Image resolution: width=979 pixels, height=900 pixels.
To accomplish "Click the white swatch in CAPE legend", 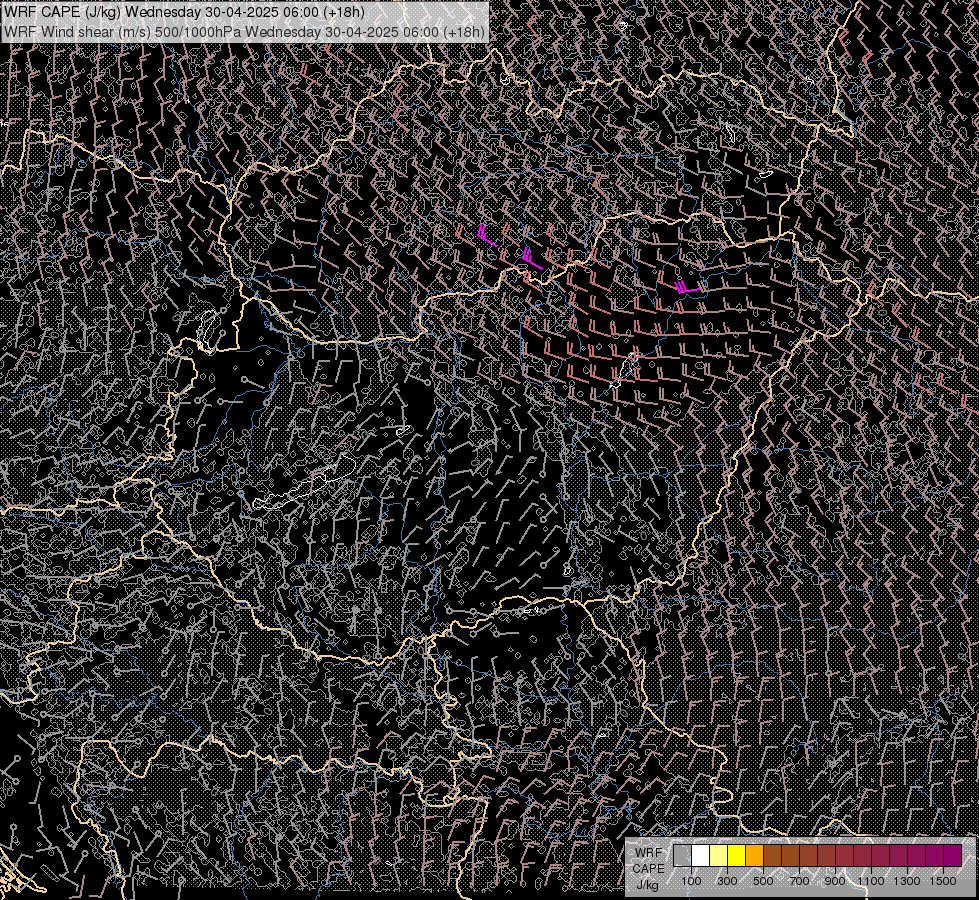I will (x=701, y=856).
